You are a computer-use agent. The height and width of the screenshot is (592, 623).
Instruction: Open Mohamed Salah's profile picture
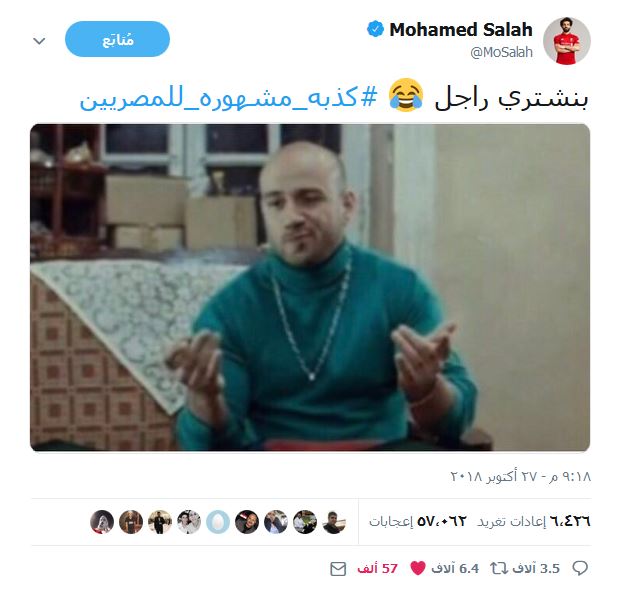click(x=567, y=41)
